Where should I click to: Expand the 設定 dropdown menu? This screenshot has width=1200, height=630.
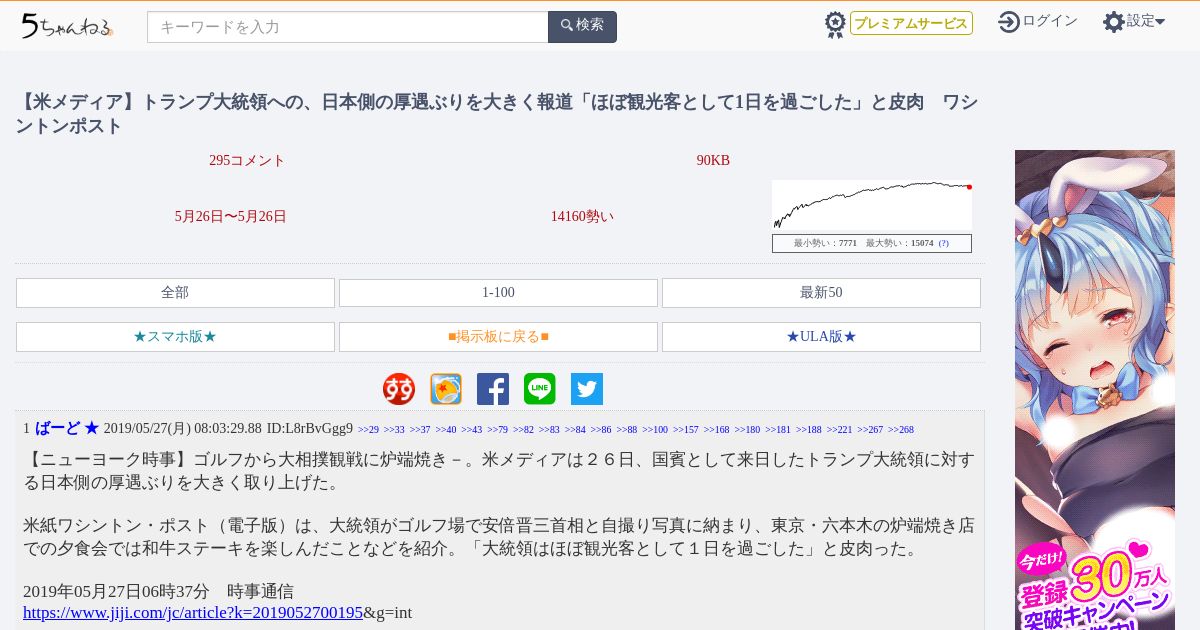pyautogui.click(x=1146, y=21)
